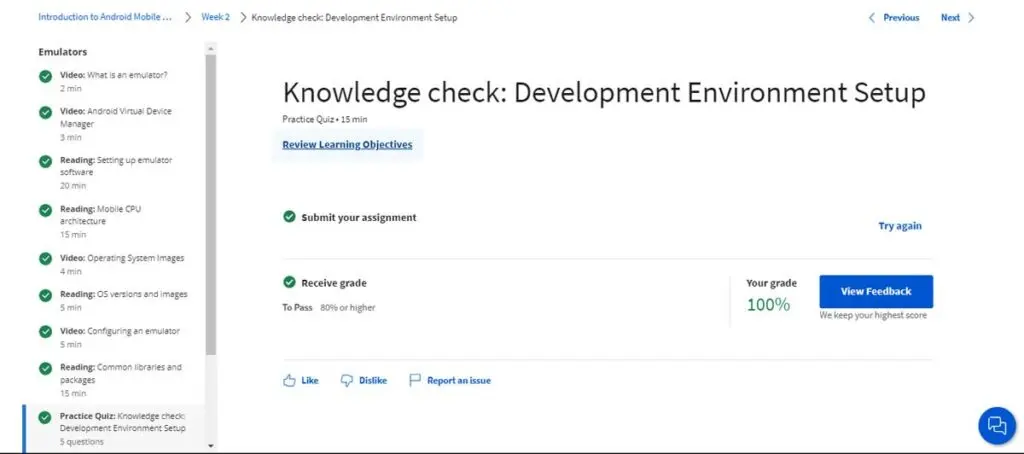Viewport: 1024px width, 454px height.
Task: Click green checkmark beside Mobile CPU architecture
Action: [x=45, y=210]
